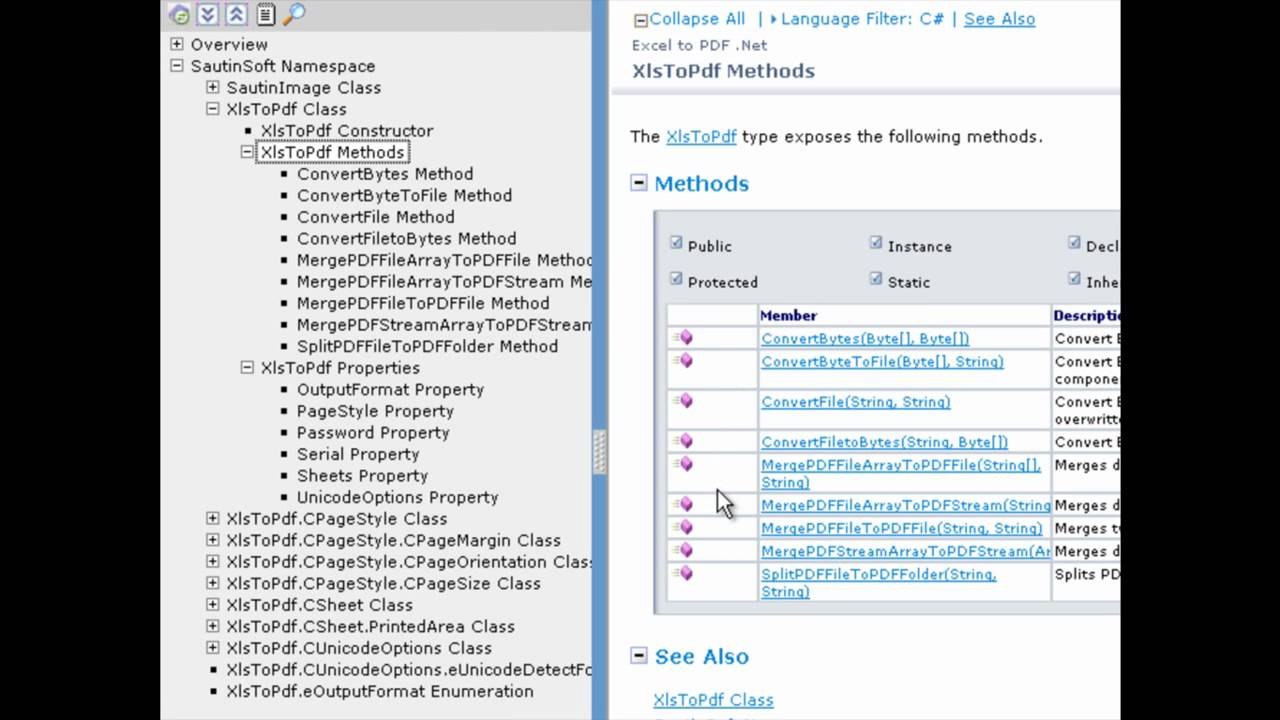1280x720 pixels.
Task: Toggle the Inherited checkbox in the filter row
Action: click(1074, 279)
